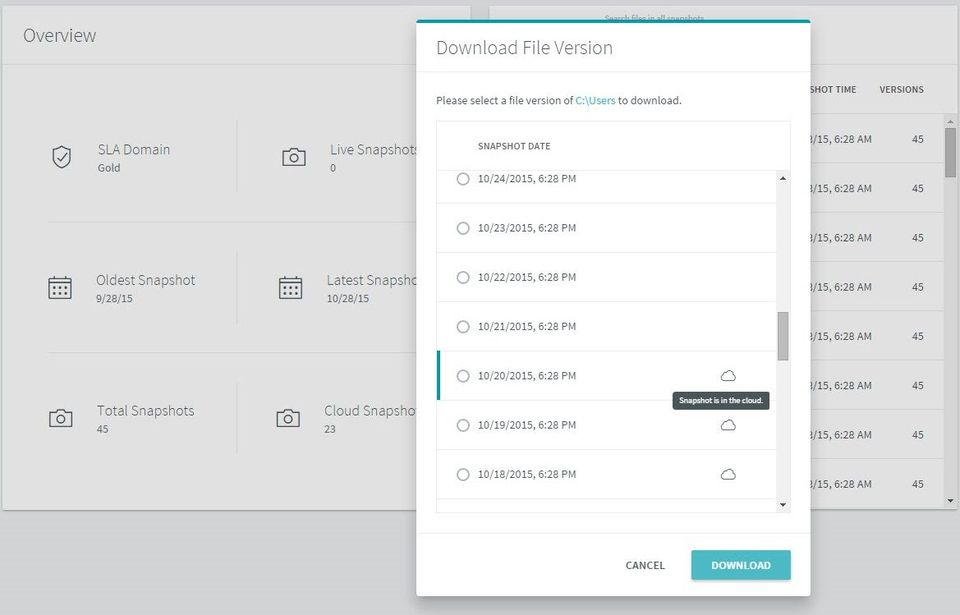Click the Overview heading in background panel
The image size is (960, 615).
(x=59, y=36)
